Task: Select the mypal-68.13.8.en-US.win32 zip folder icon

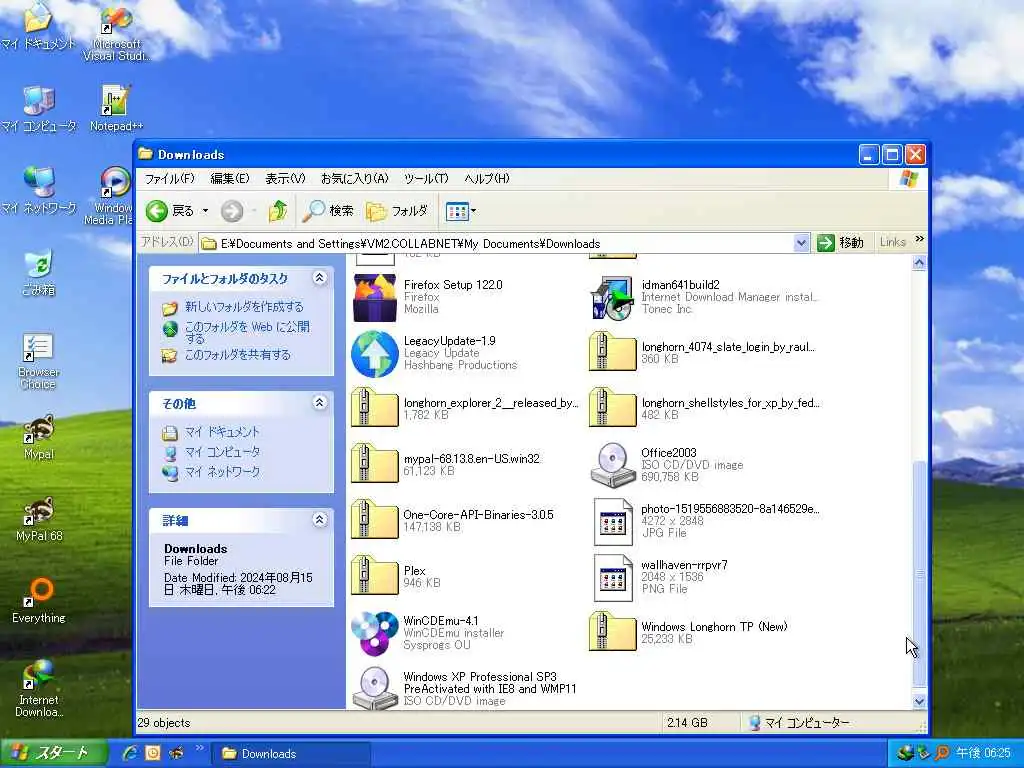Action: pos(374,463)
